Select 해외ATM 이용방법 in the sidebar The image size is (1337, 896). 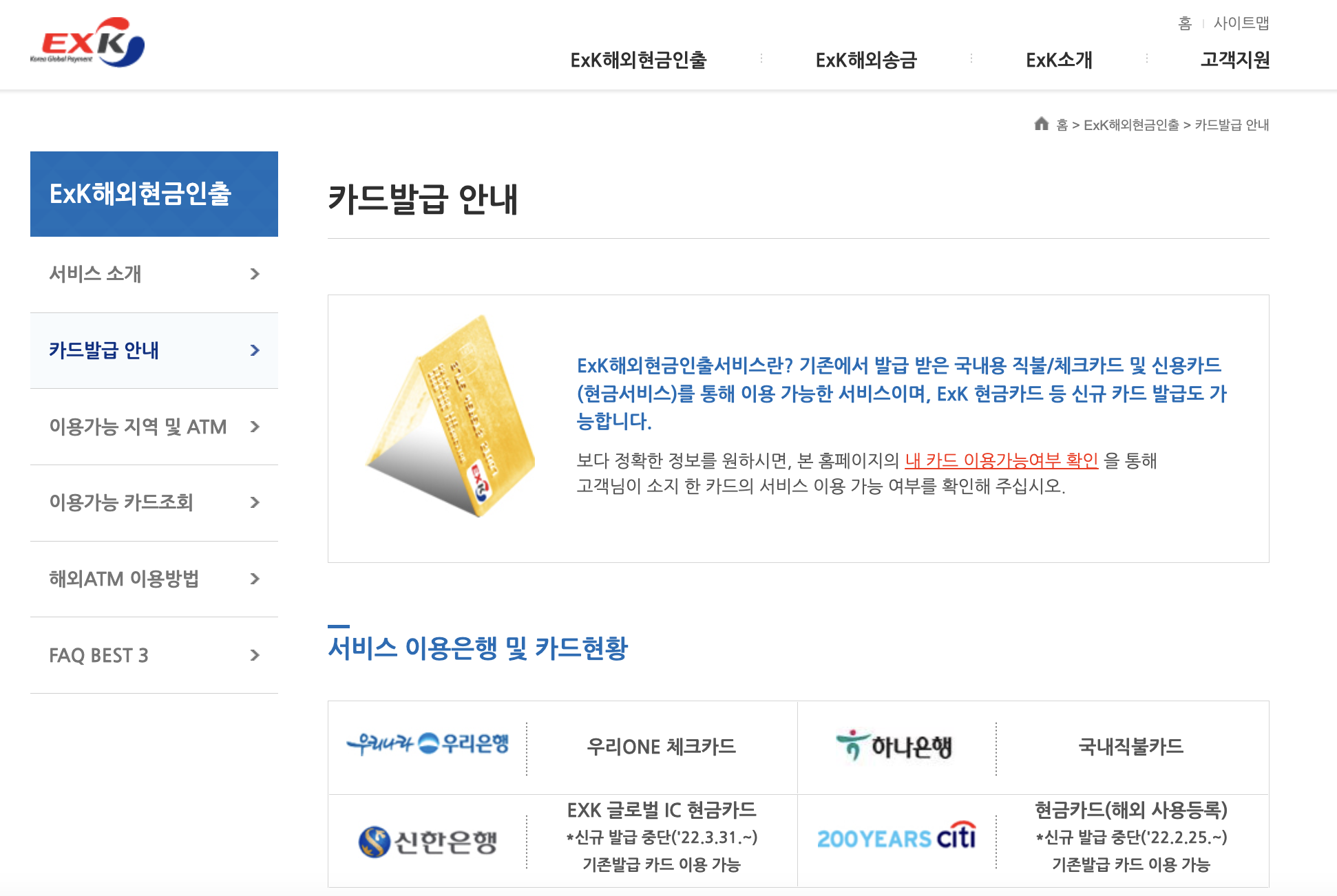[x=124, y=579]
